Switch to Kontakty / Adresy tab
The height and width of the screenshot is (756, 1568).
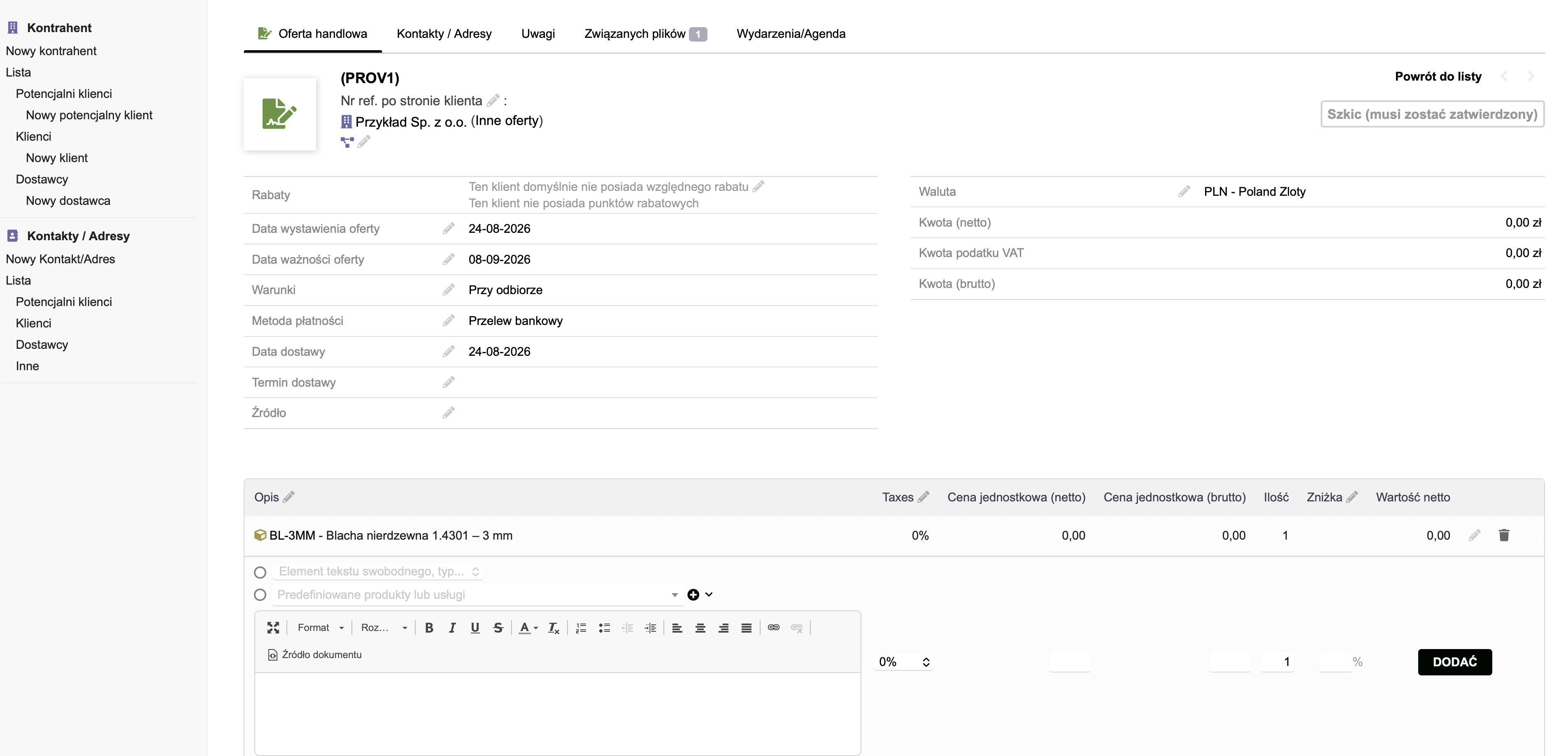pyautogui.click(x=444, y=33)
